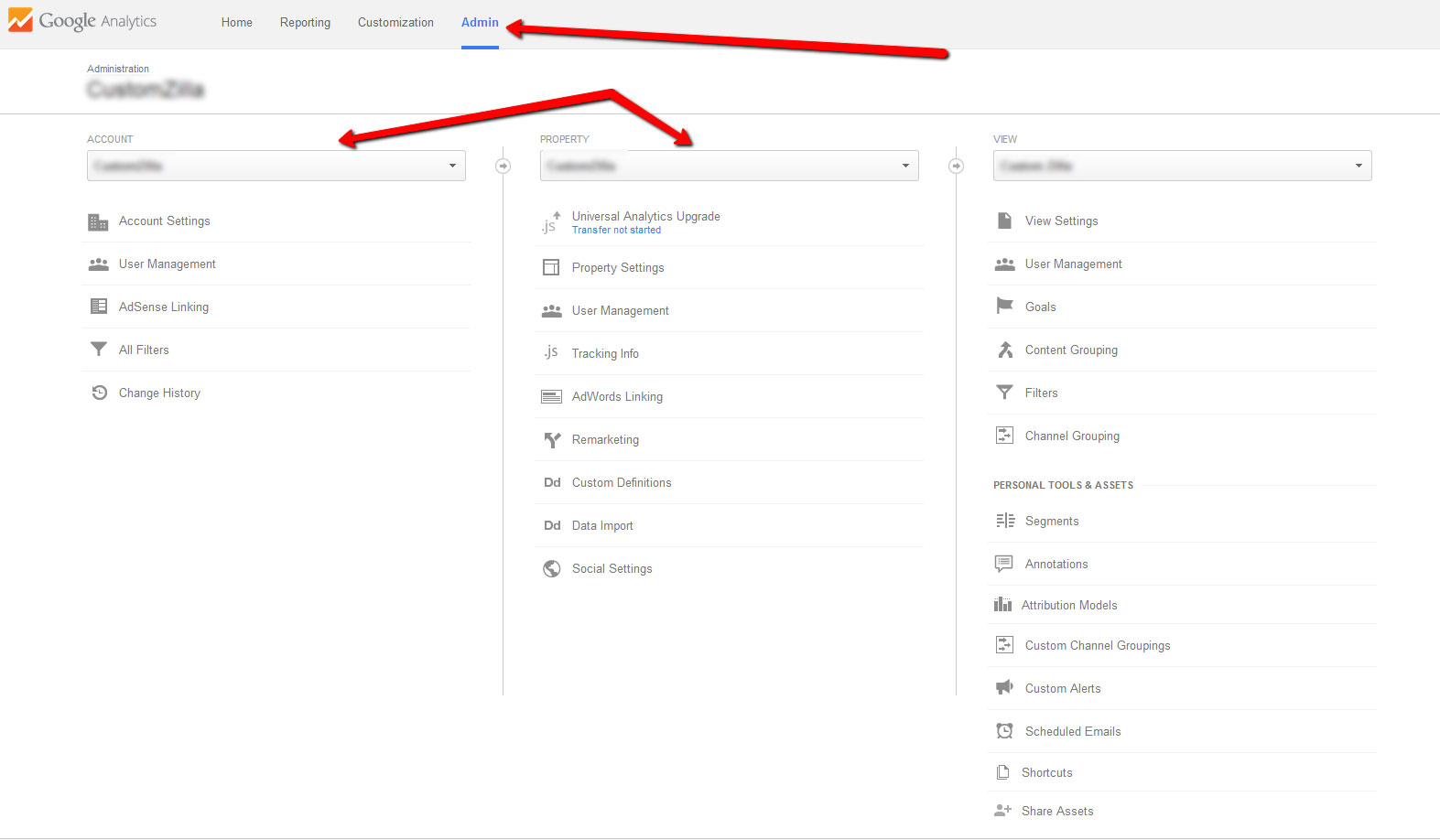
Task: Open All Filters in the Account column
Action: tap(144, 350)
